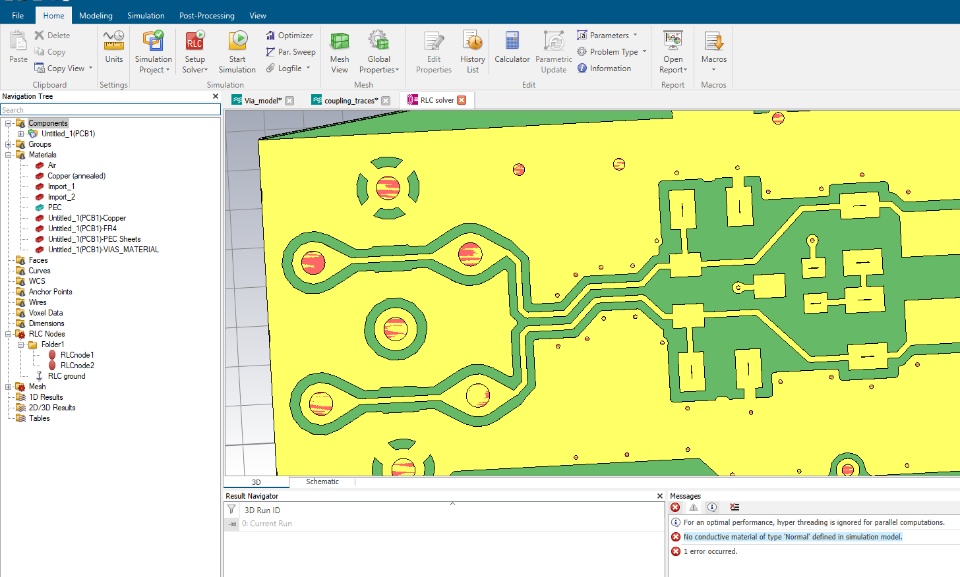
Task: Select RLCnode1 in the tree
Action: pos(77,355)
